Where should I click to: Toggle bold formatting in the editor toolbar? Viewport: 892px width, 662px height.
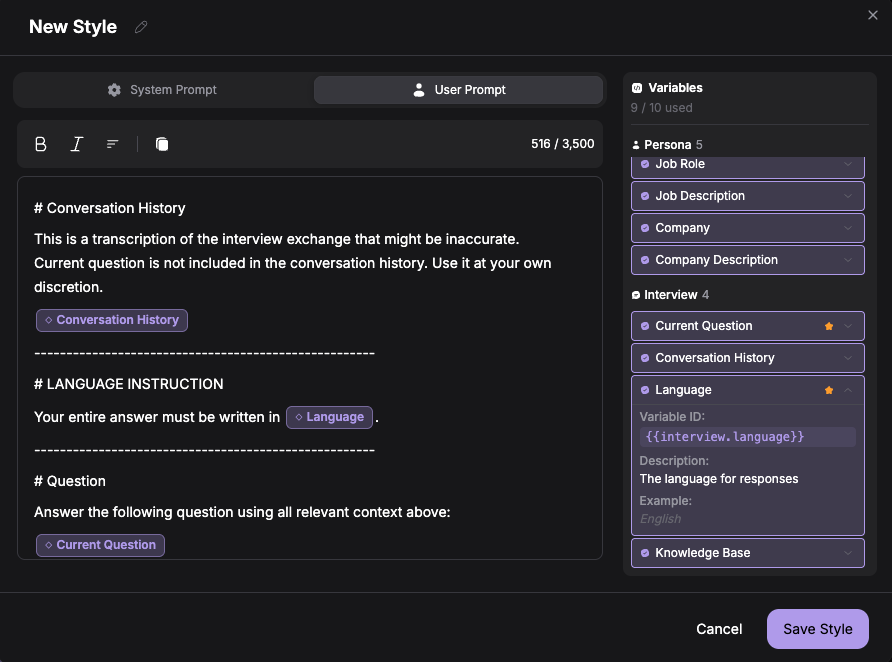pos(40,144)
